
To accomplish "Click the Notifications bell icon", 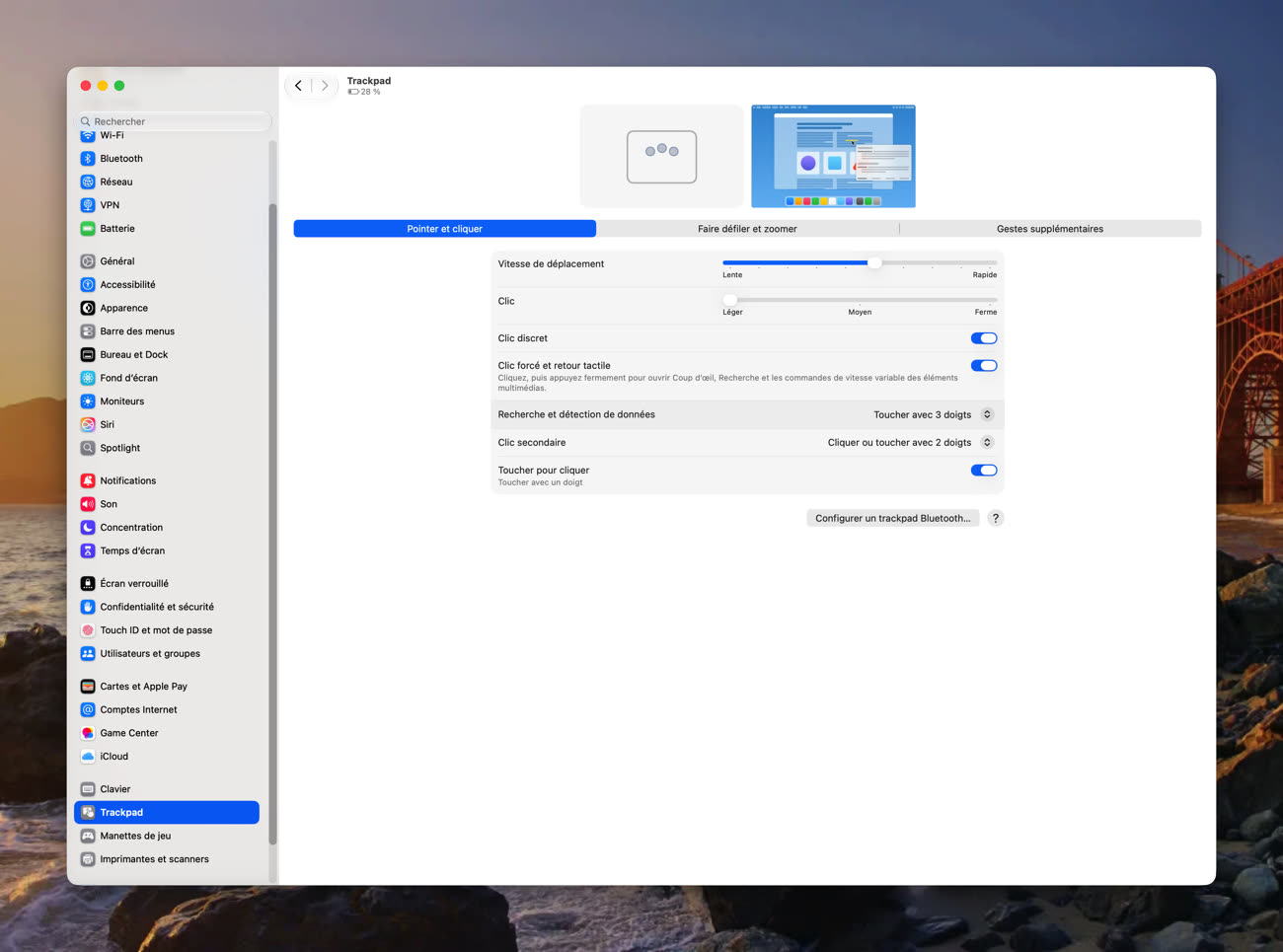I will (88, 481).
